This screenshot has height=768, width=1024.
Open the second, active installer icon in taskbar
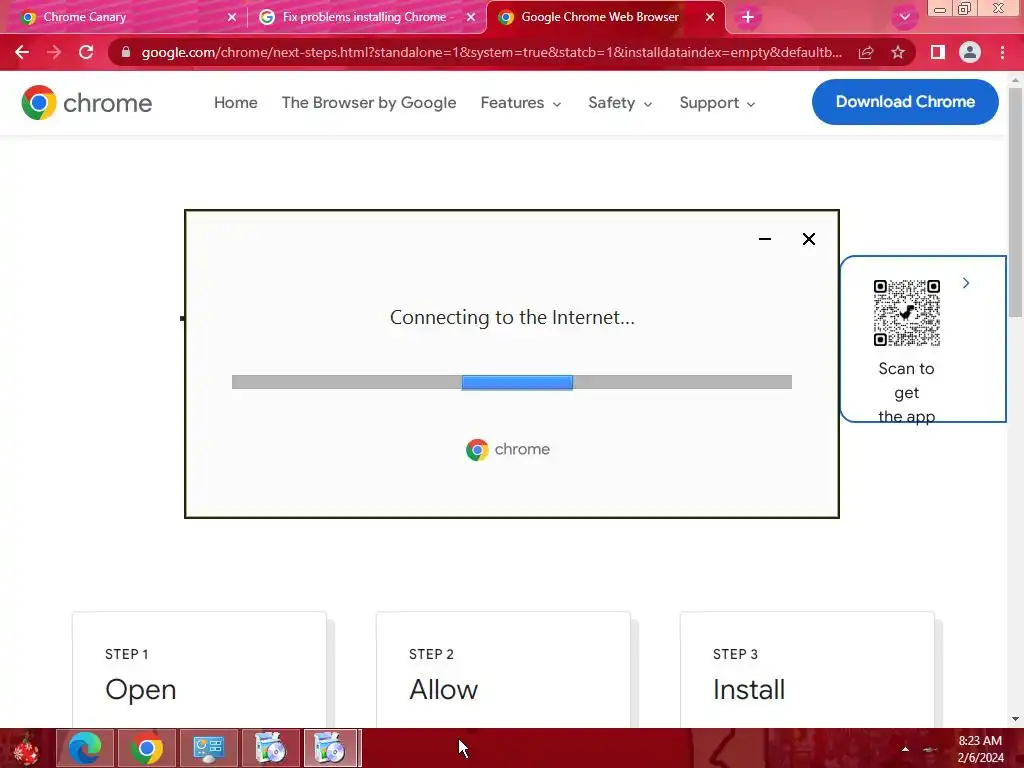coord(332,748)
